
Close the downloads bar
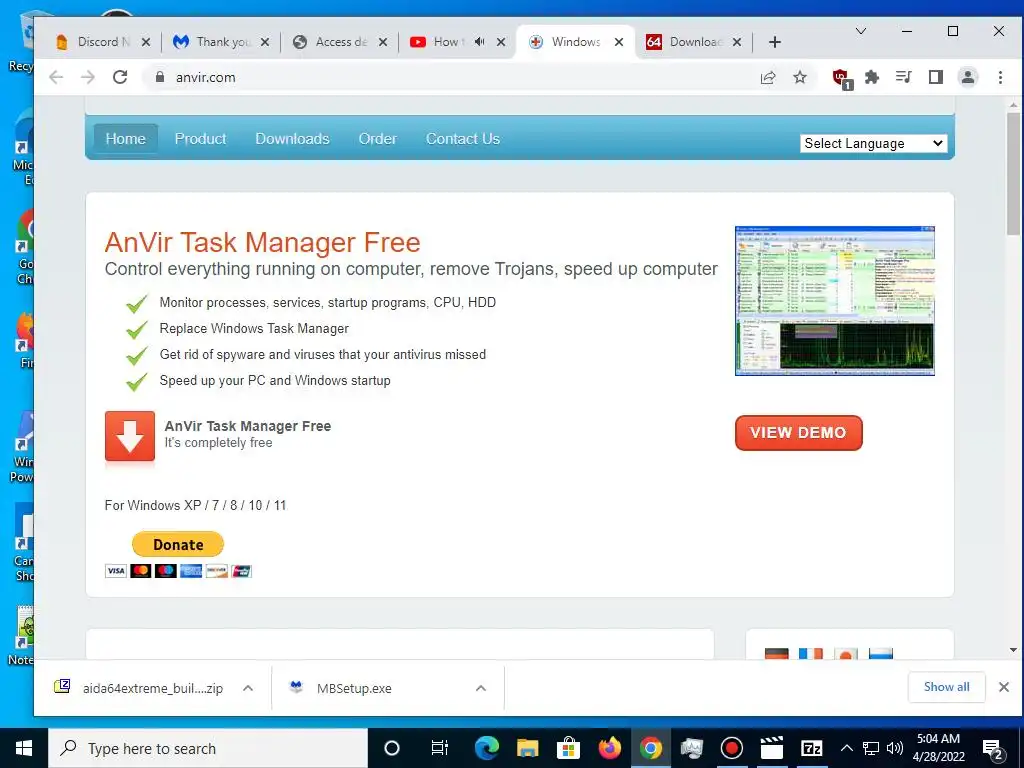(x=1004, y=686)
